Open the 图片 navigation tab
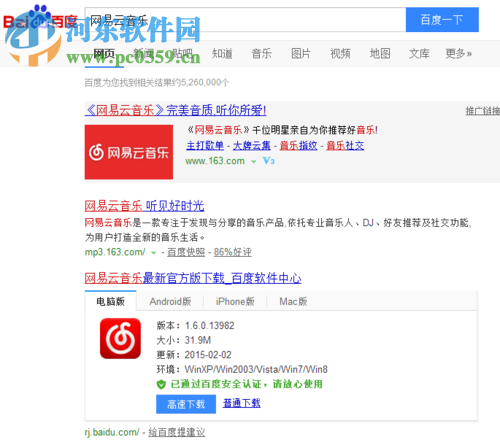 pos(301,53)
